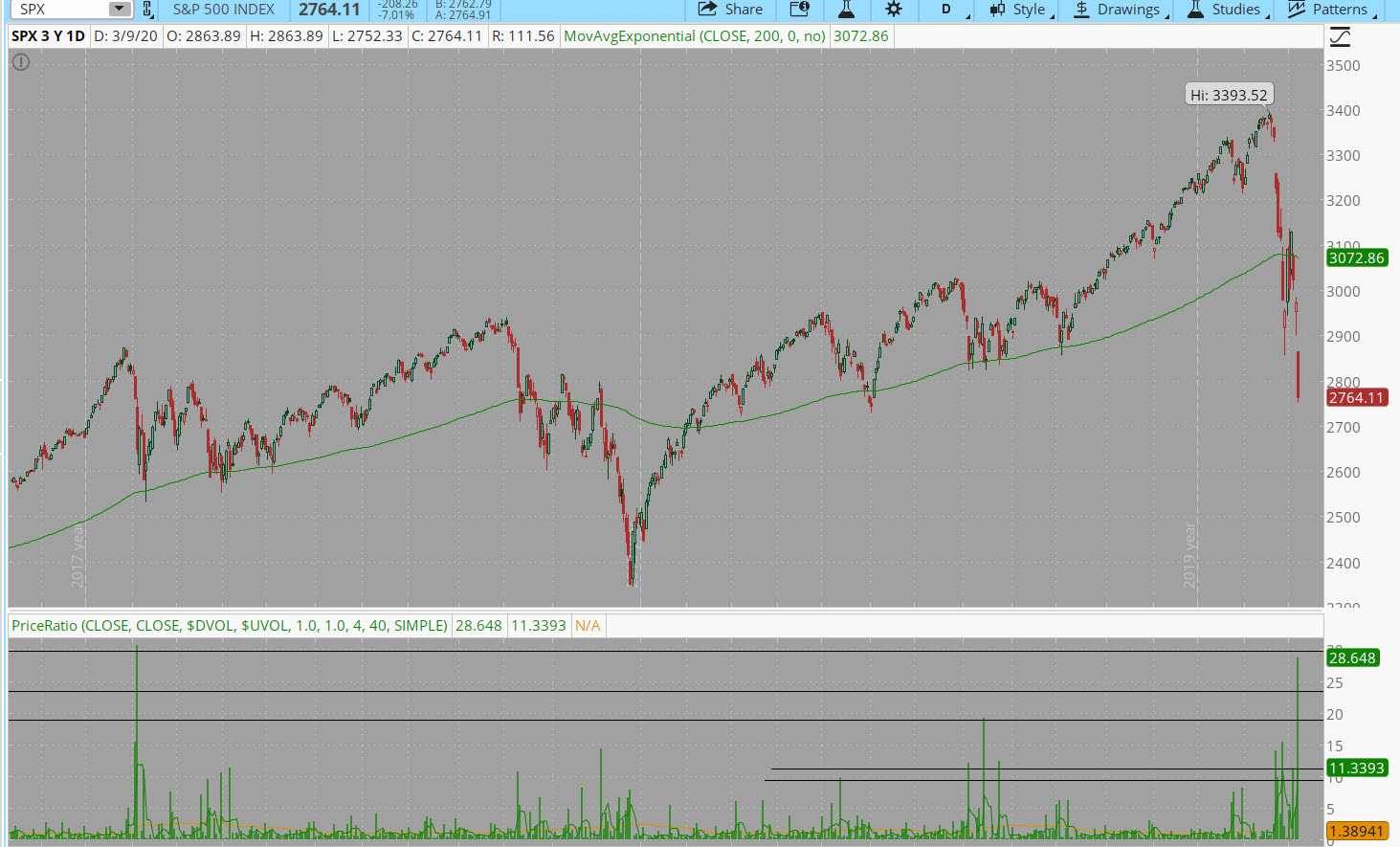Click the SPX 3 Y 1D chart label
The width and height of the screenshot is (1400, 847).
point(48,36)
